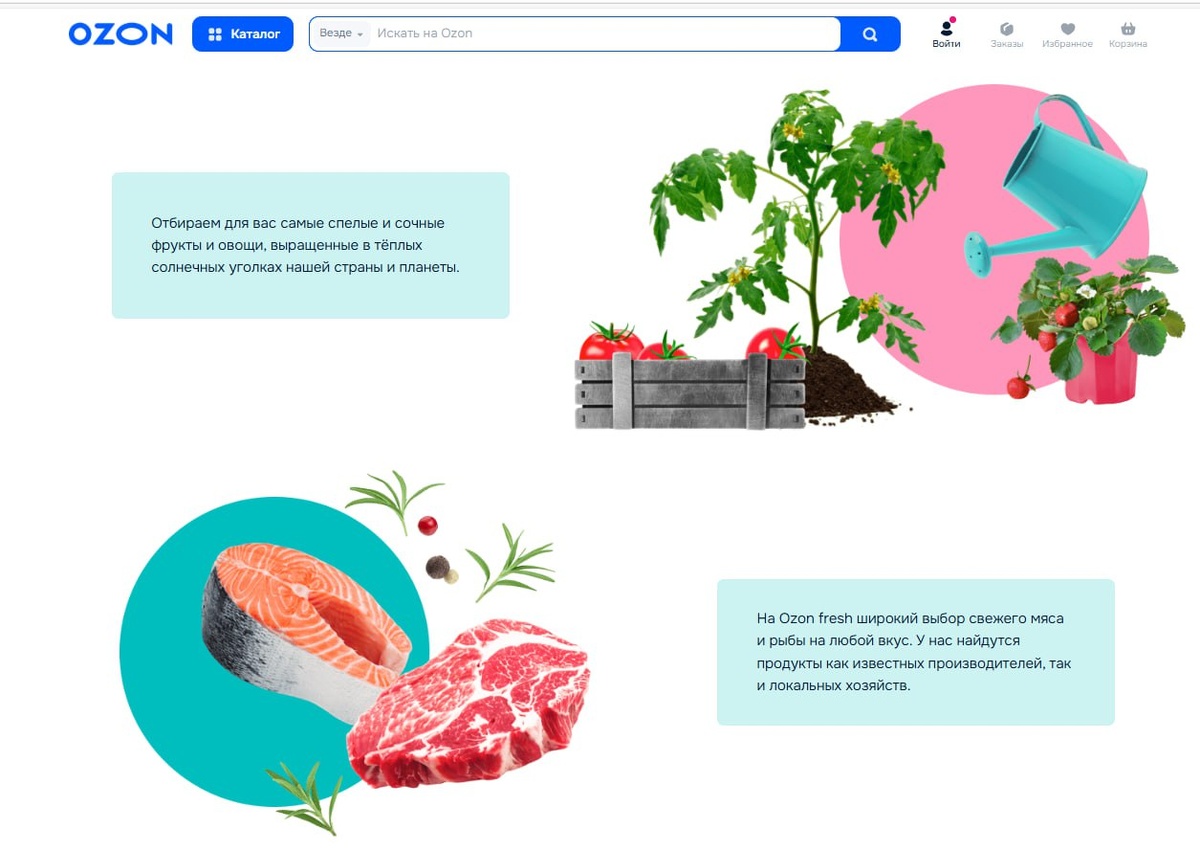Screen dimensions: 1200x851
Task: Open Избранное heart icon
Action: point(1068,29)
